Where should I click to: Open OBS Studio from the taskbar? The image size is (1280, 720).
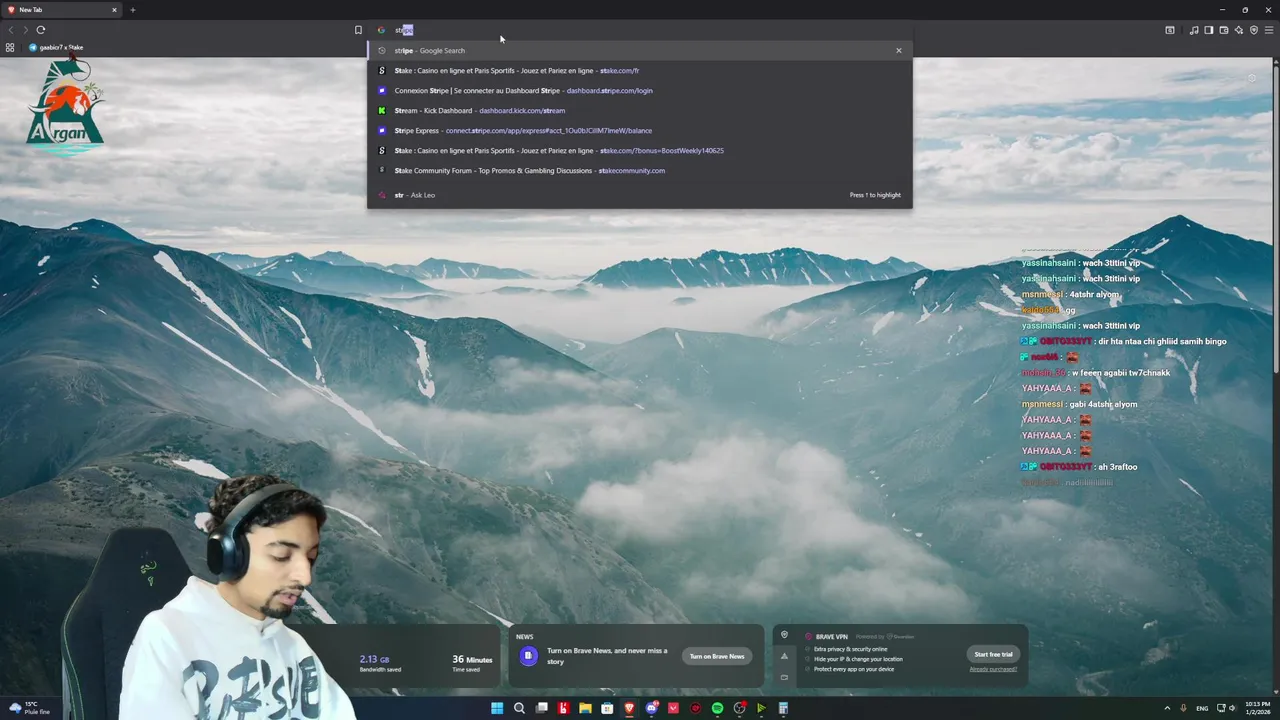click(x=739, y=708)
